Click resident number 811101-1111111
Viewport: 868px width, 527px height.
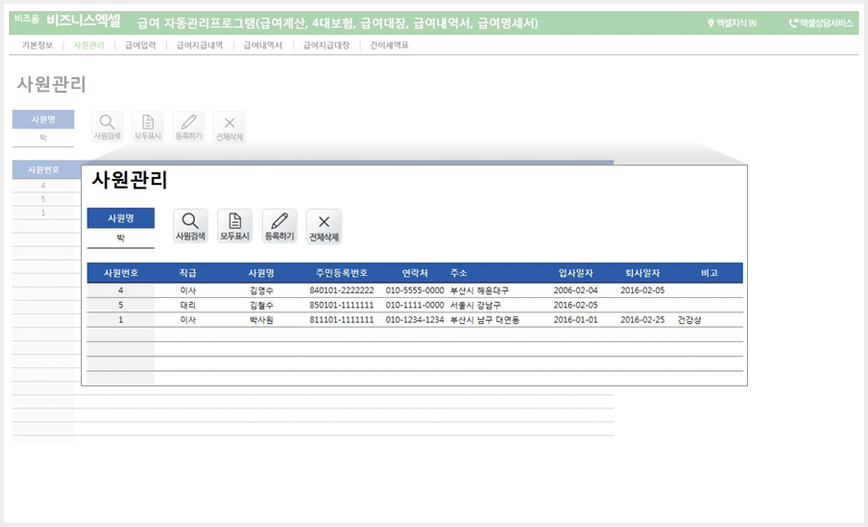tap(342, 320)
